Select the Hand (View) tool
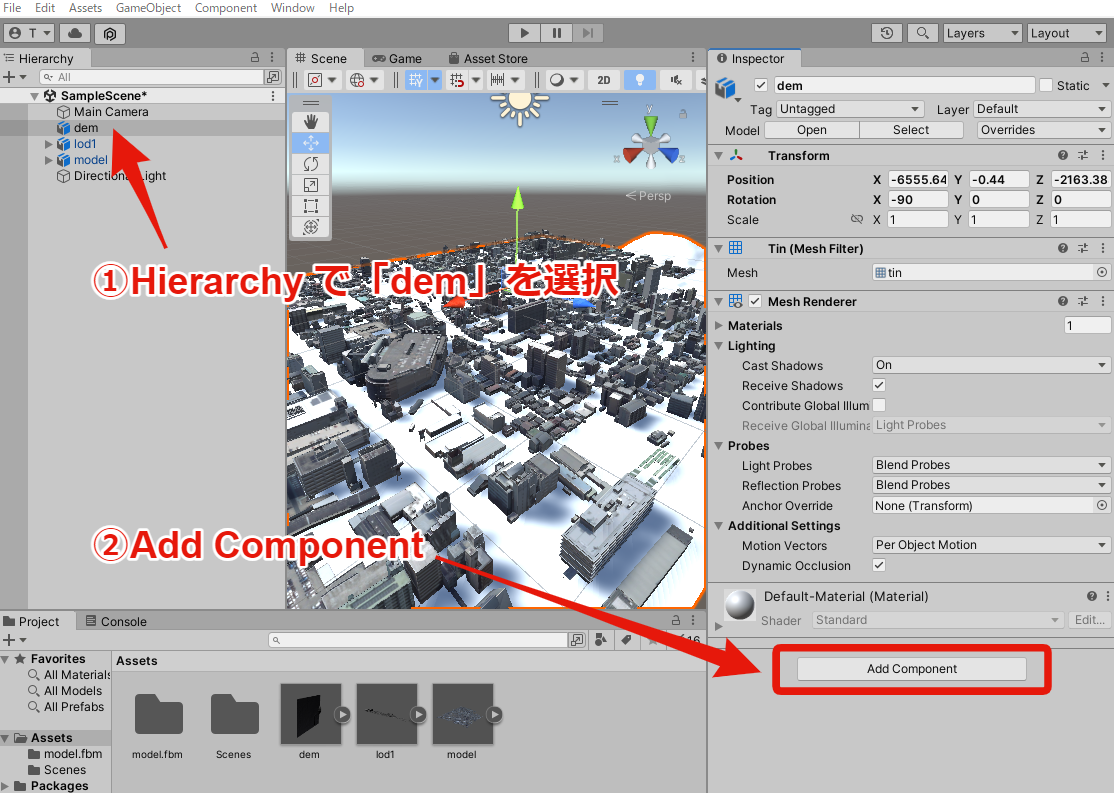The width and height of the screenshot is (1114, 793). (310, 122)
